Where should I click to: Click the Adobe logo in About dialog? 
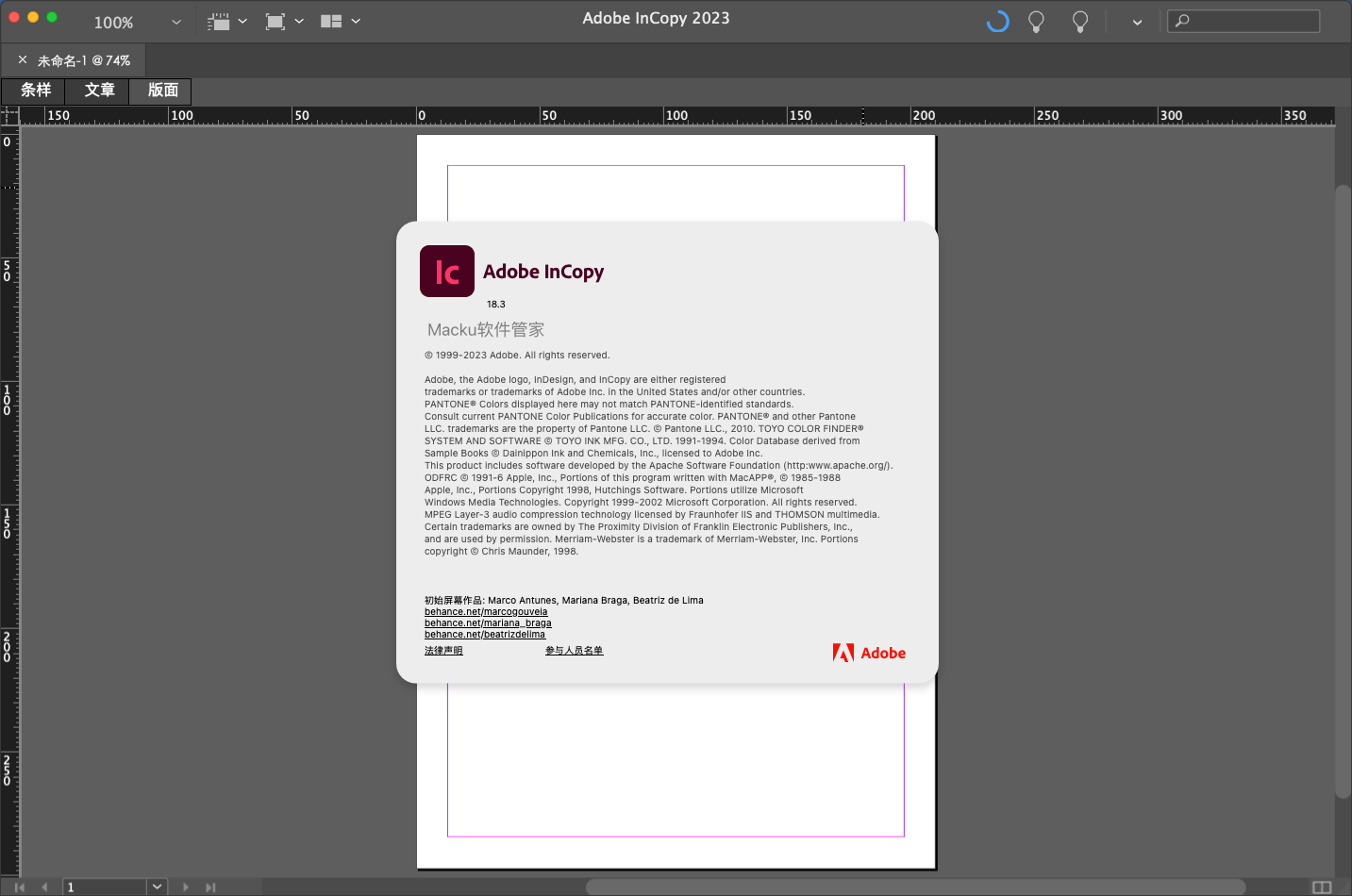(x=869, y=653)
